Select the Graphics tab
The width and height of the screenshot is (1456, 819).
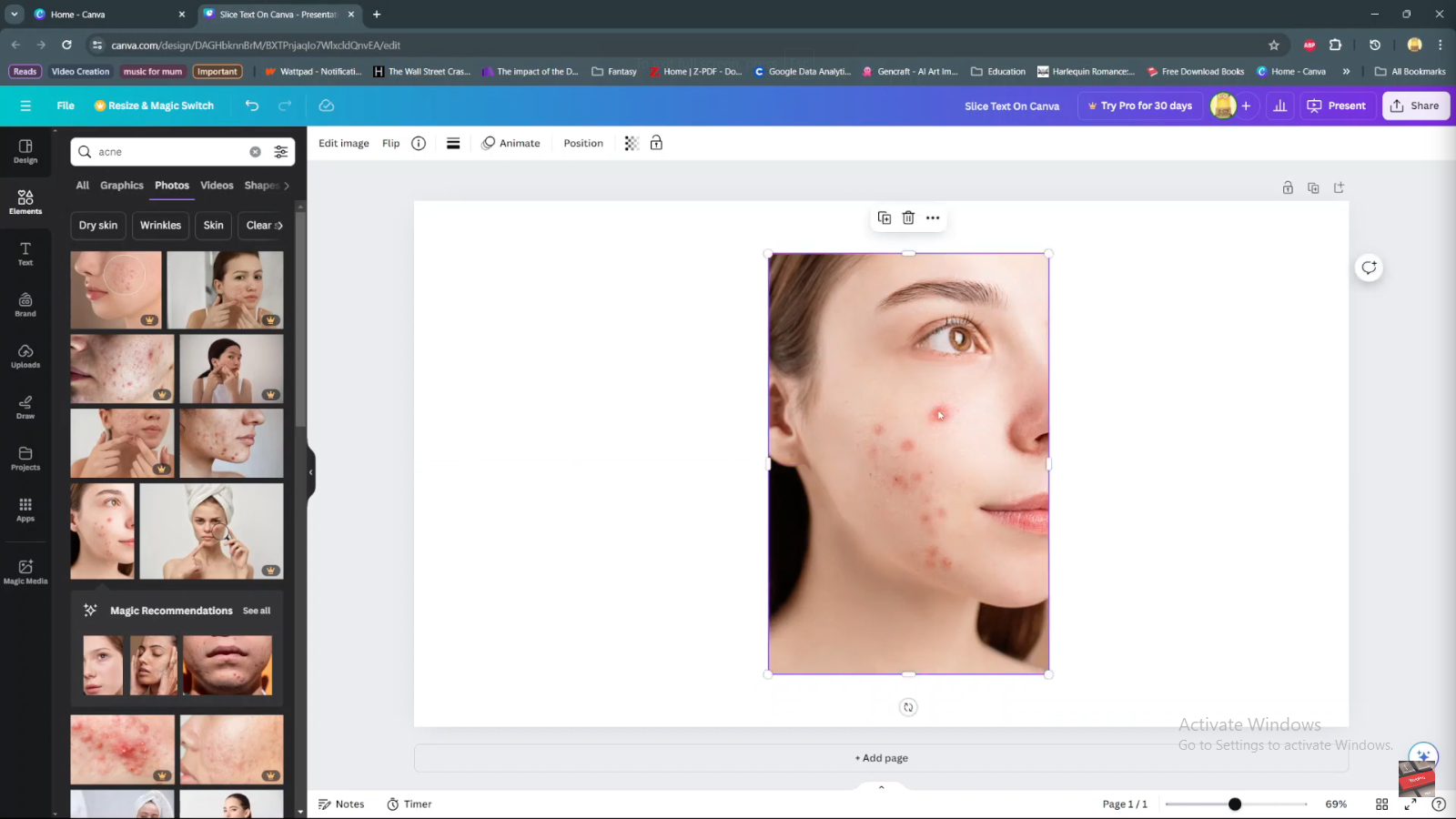point(122,186)
